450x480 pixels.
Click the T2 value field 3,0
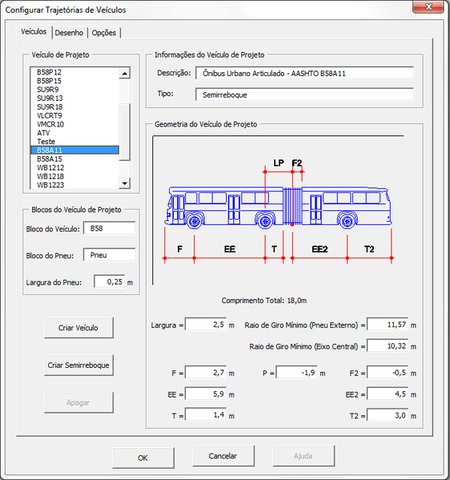click(x=388, y=415)
